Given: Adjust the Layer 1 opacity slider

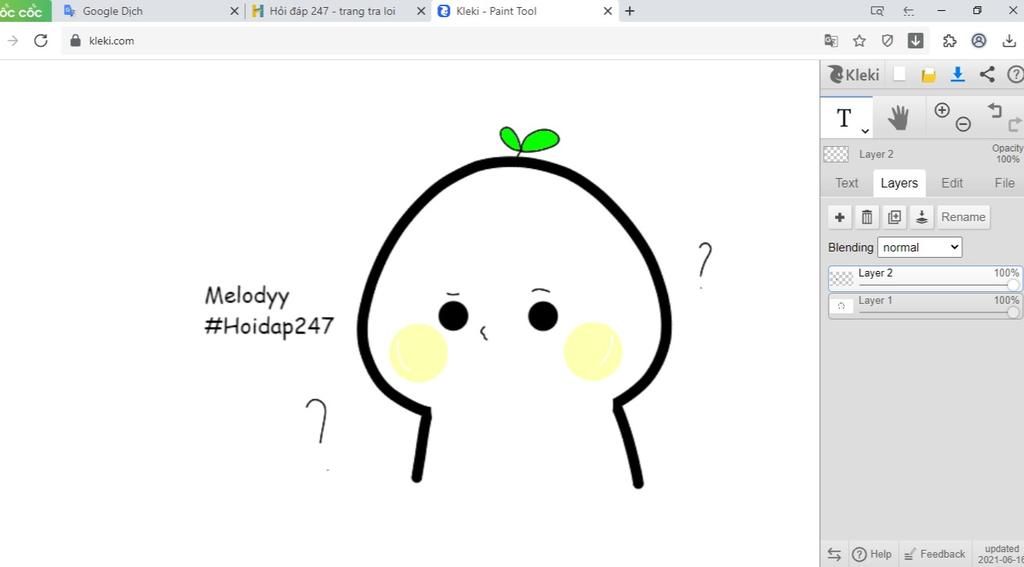Looking at the screenshot, I should tap(938, 312).
